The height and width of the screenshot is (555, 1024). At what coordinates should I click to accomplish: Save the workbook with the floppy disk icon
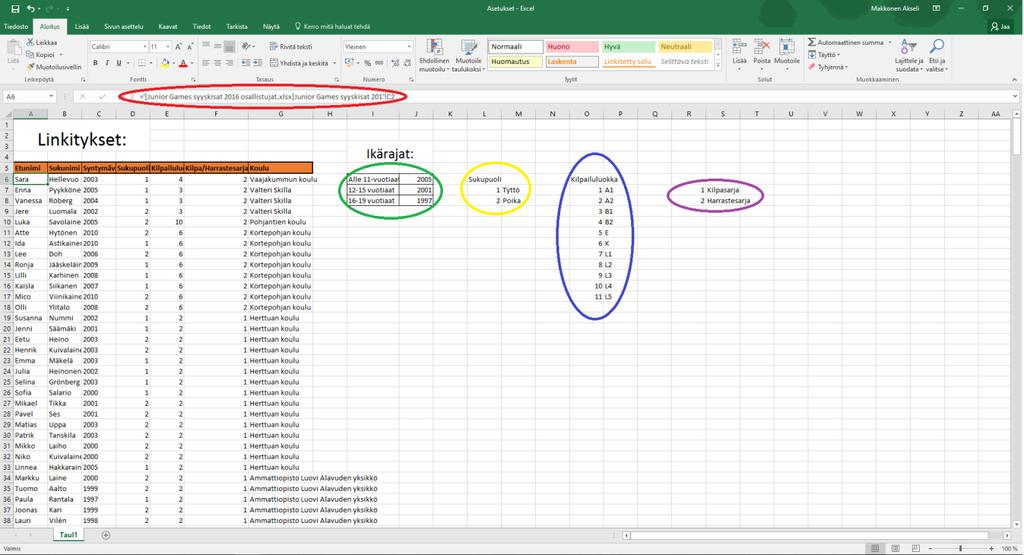pyautogui.click(x=15, y=9)
